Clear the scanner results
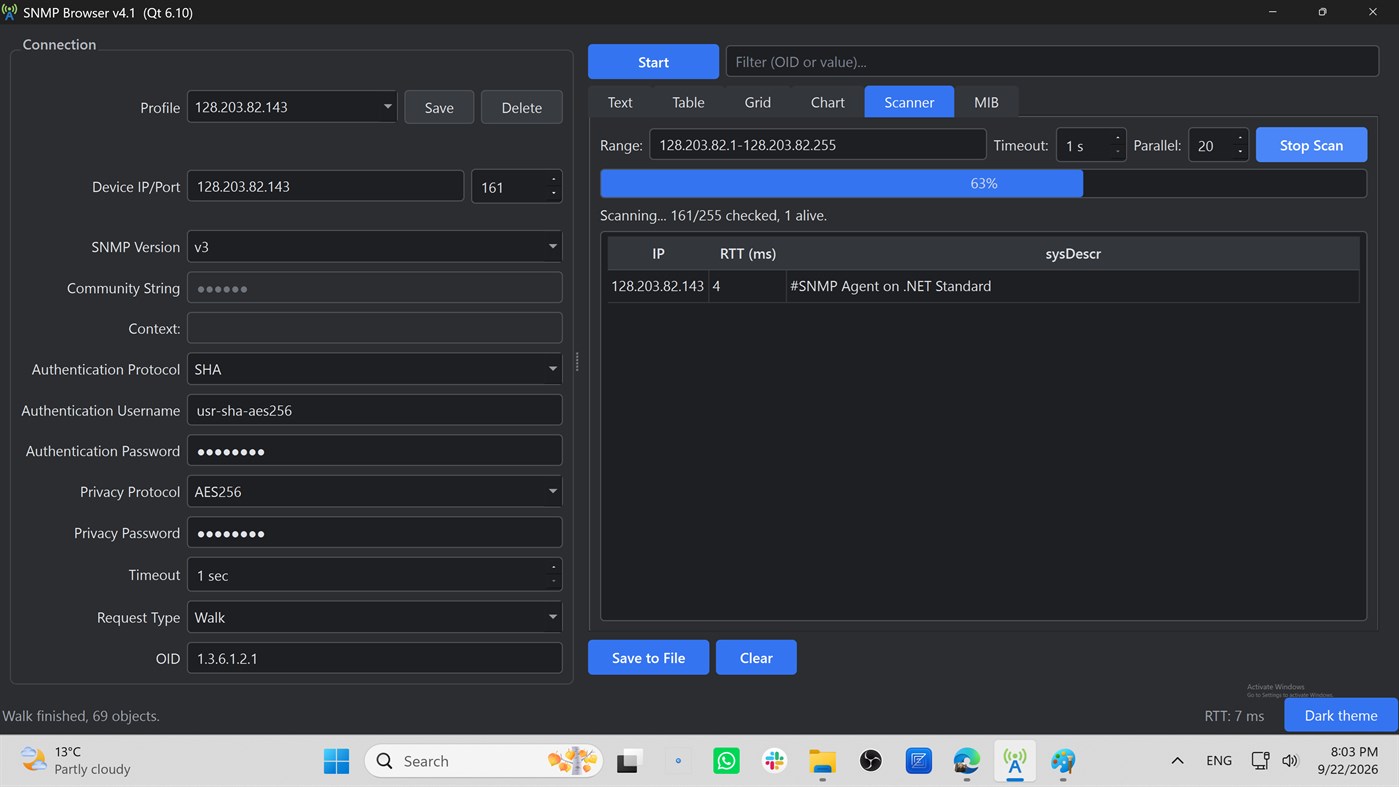This screenshot has width=1399, height=787. (x=756, y=658)
